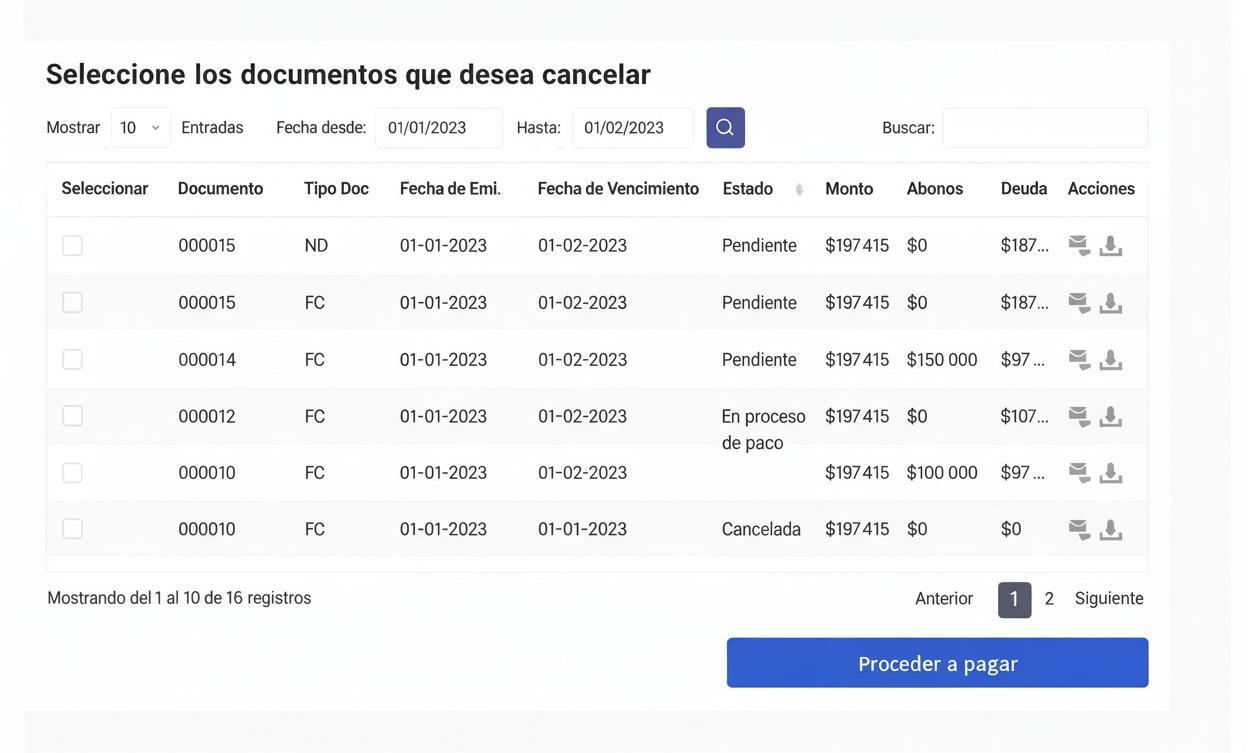
Task: Go to Siguiente page
Action: point(1109,599)
